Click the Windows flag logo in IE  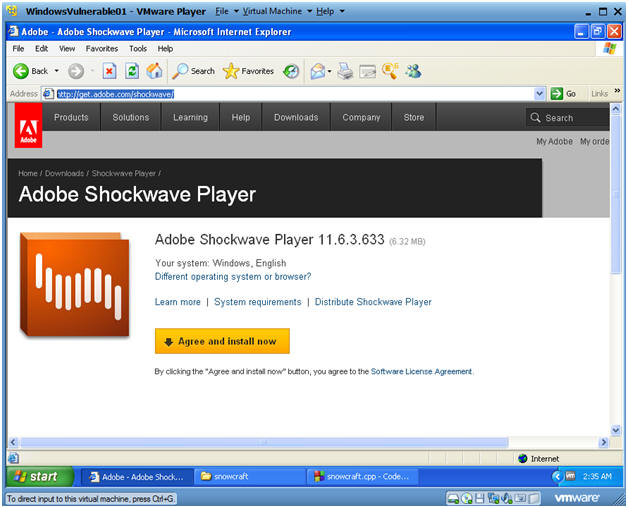[x=610, y=49]
